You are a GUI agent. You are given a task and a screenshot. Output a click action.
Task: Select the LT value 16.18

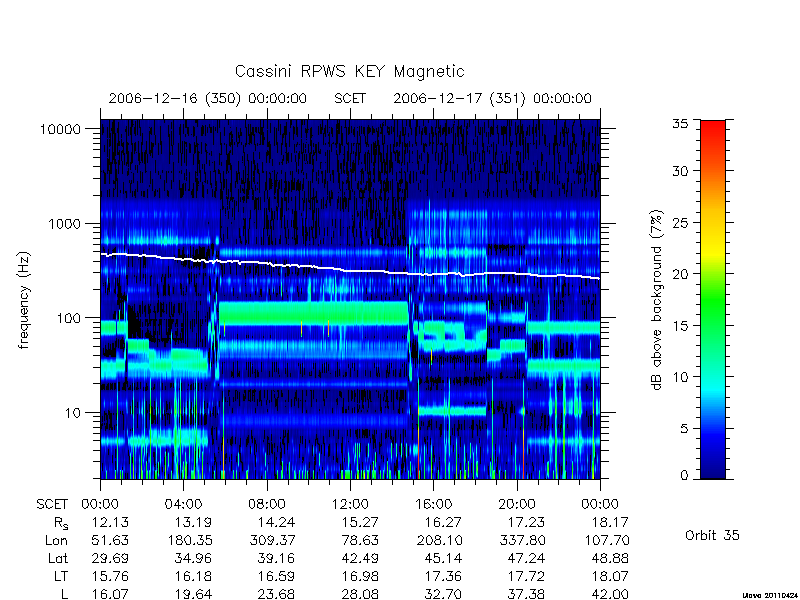tap(193, 576)
